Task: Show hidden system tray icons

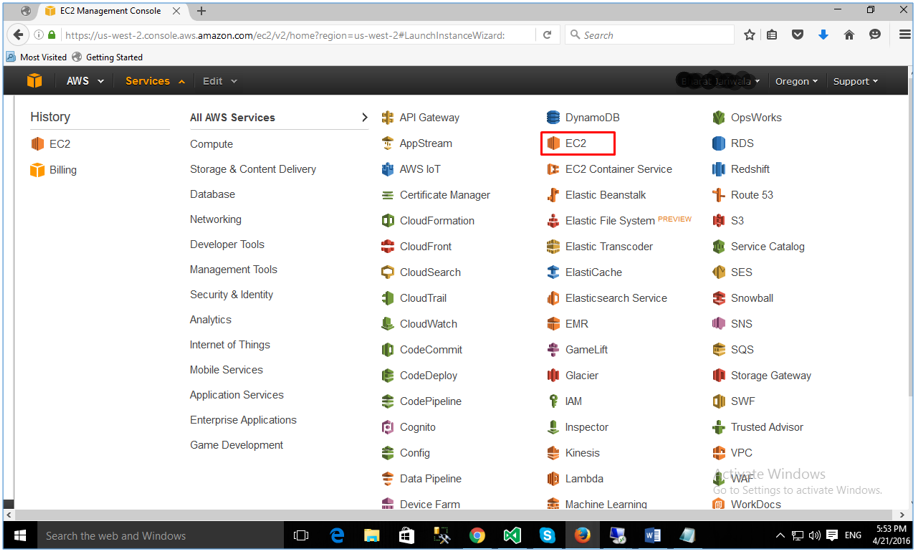Action: 780,535
